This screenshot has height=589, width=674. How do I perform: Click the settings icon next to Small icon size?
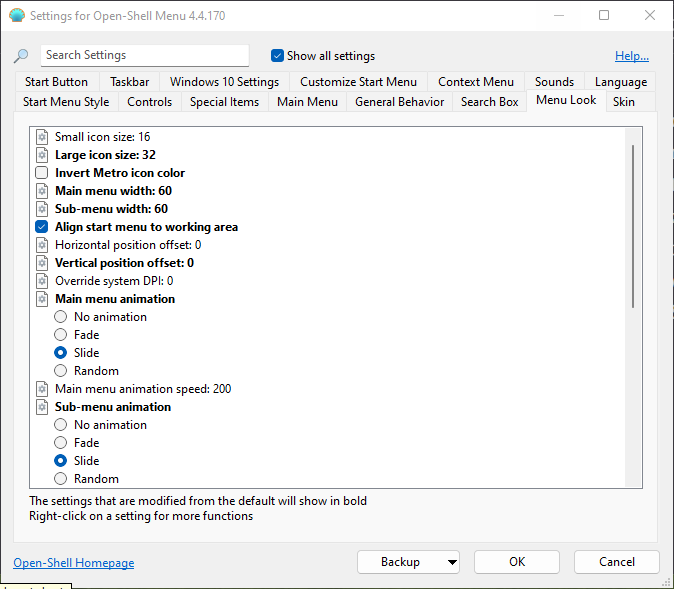coord(42,137)
